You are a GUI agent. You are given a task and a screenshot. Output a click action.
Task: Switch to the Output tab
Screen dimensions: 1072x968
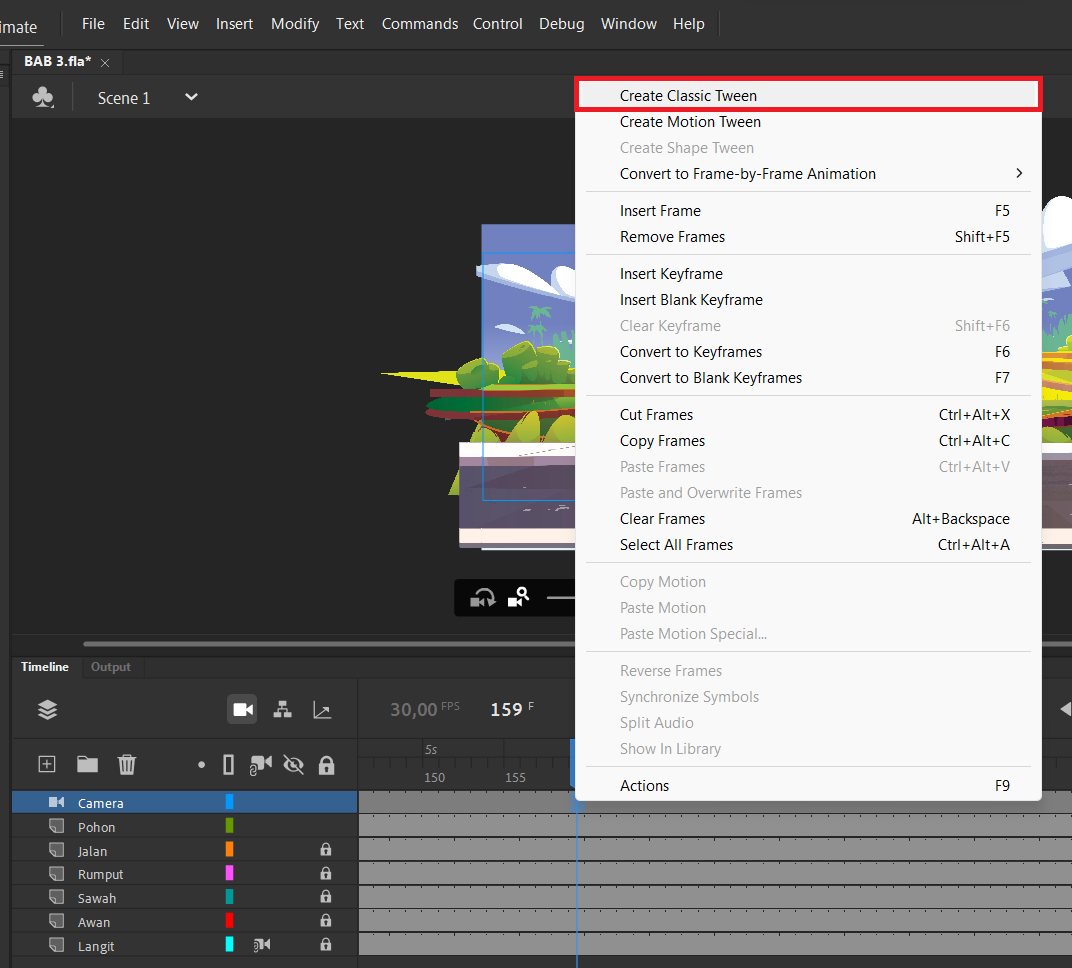click(x=111, y=667)
